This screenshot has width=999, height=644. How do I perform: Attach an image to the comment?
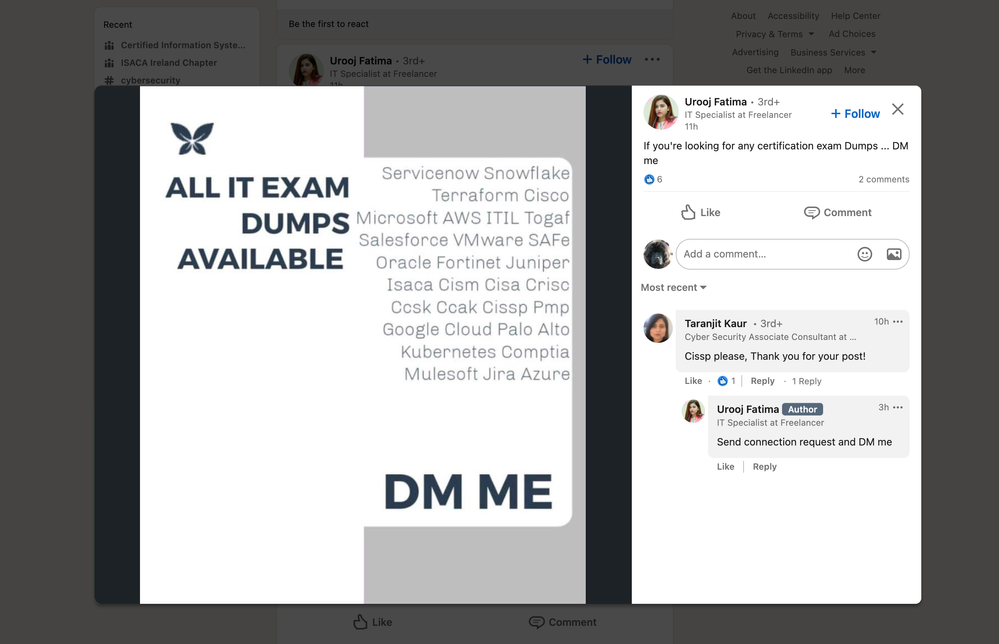click(x=893, y=254)
